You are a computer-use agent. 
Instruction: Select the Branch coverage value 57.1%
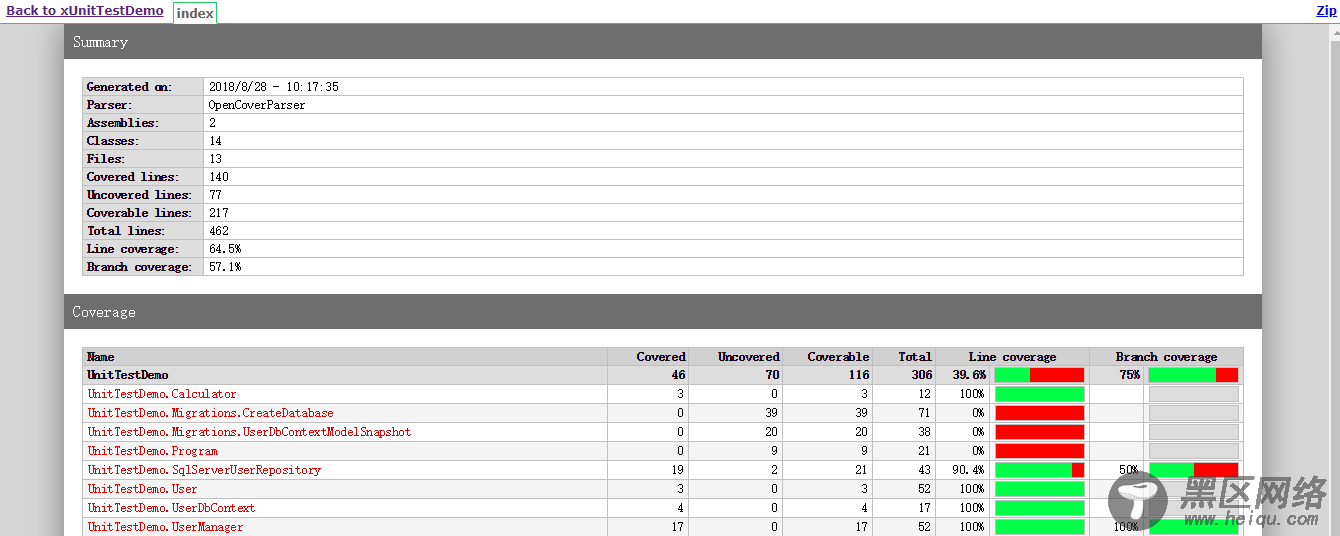(224, 267)
